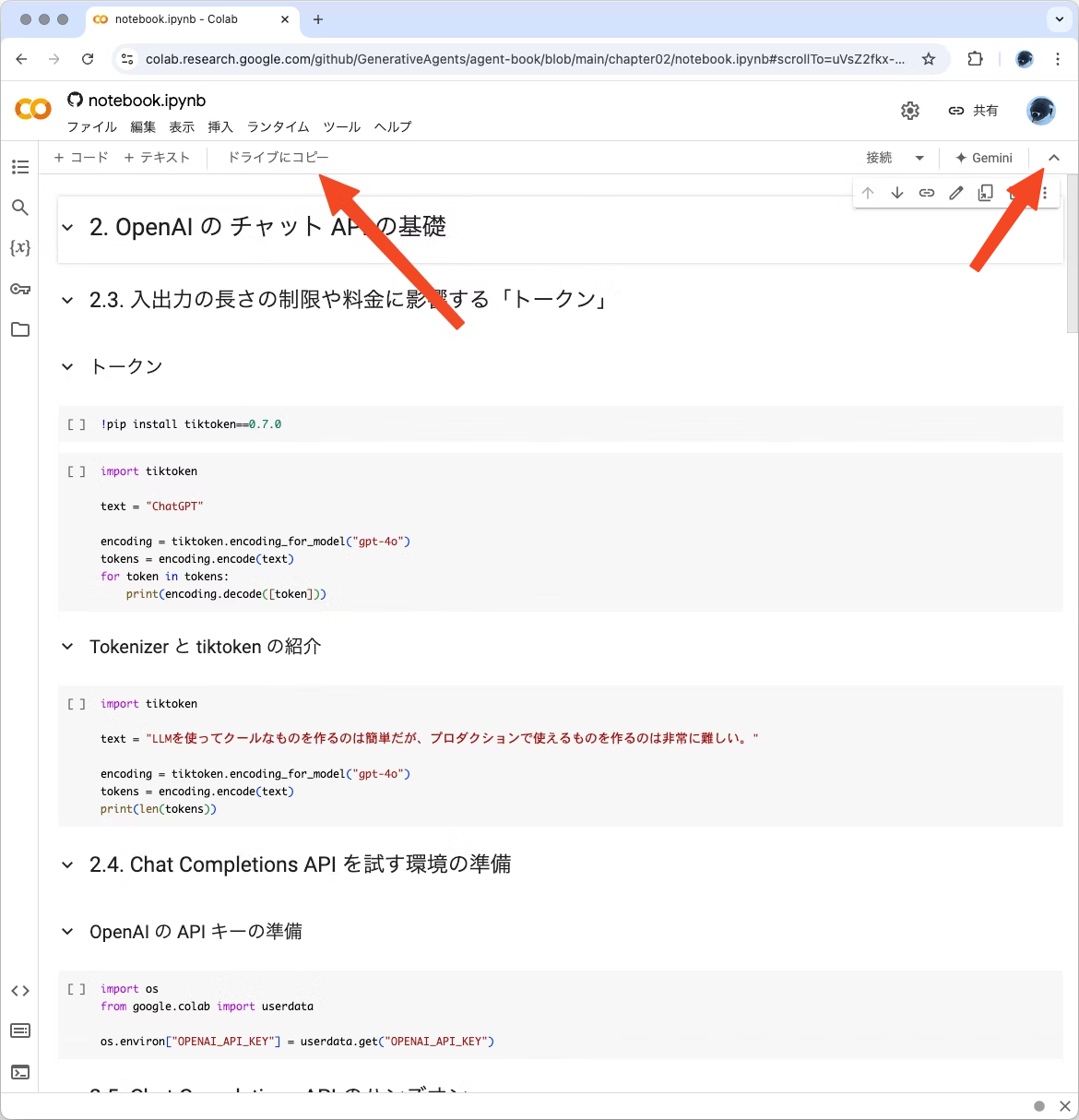Open Colab settings gear icon
The width and height of the screenshot is (1079, 1120).
(910, 111)
